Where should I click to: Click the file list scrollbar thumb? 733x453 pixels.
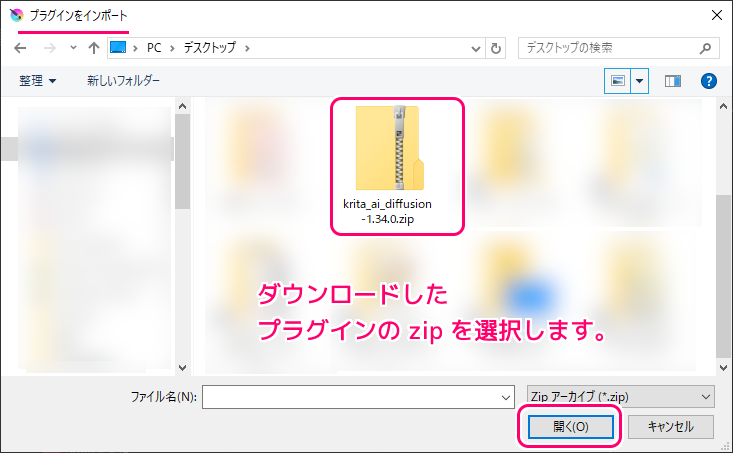(724, 276)
